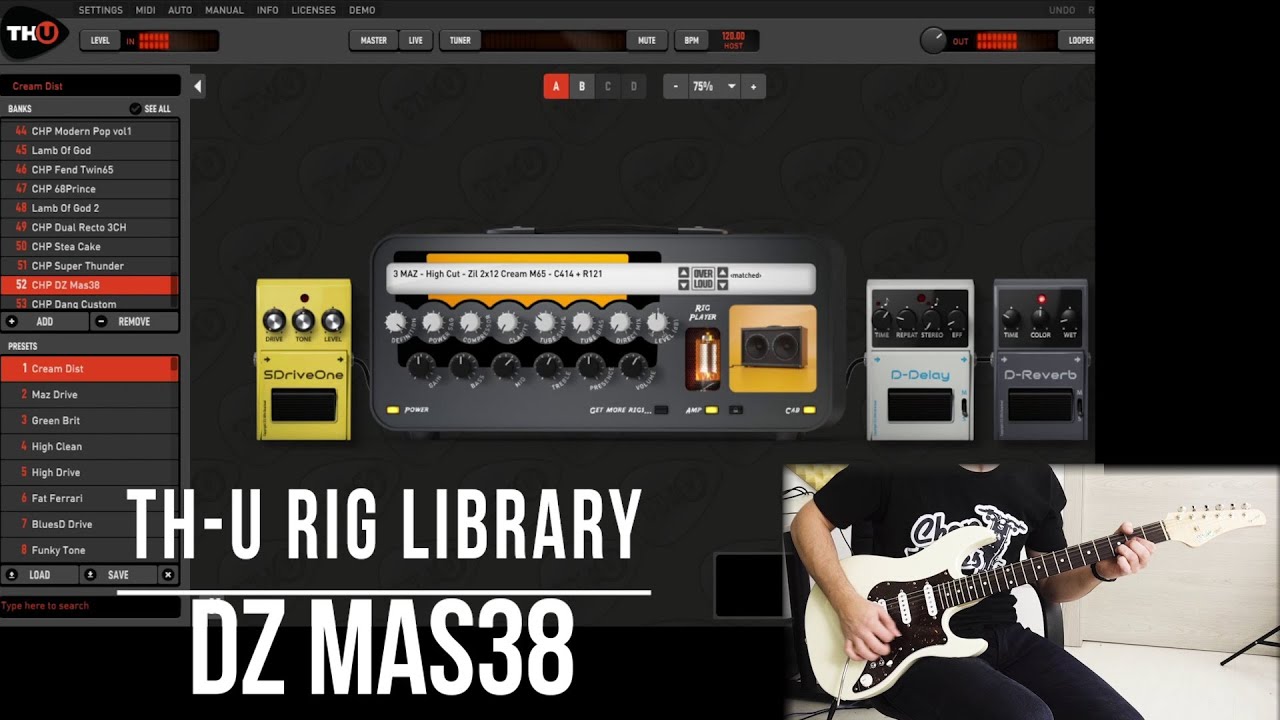
Task: Flip the mode switch on the D-Reverb pedal
Action: pyautogui.click(x=1082, y=406)
